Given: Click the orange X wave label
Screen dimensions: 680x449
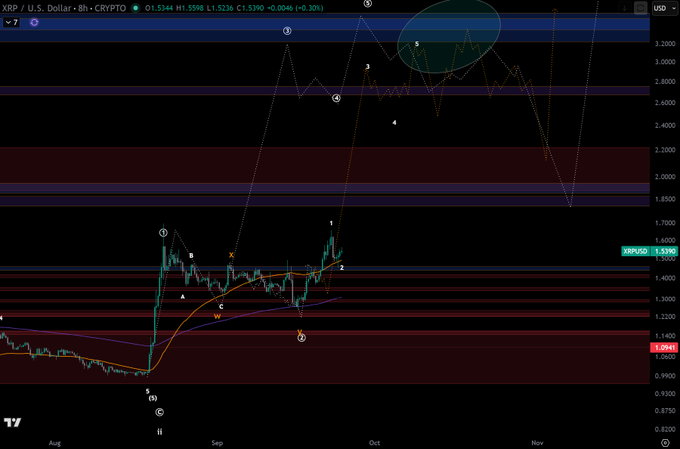Looking at the screenshot, I should coord(231,255).
